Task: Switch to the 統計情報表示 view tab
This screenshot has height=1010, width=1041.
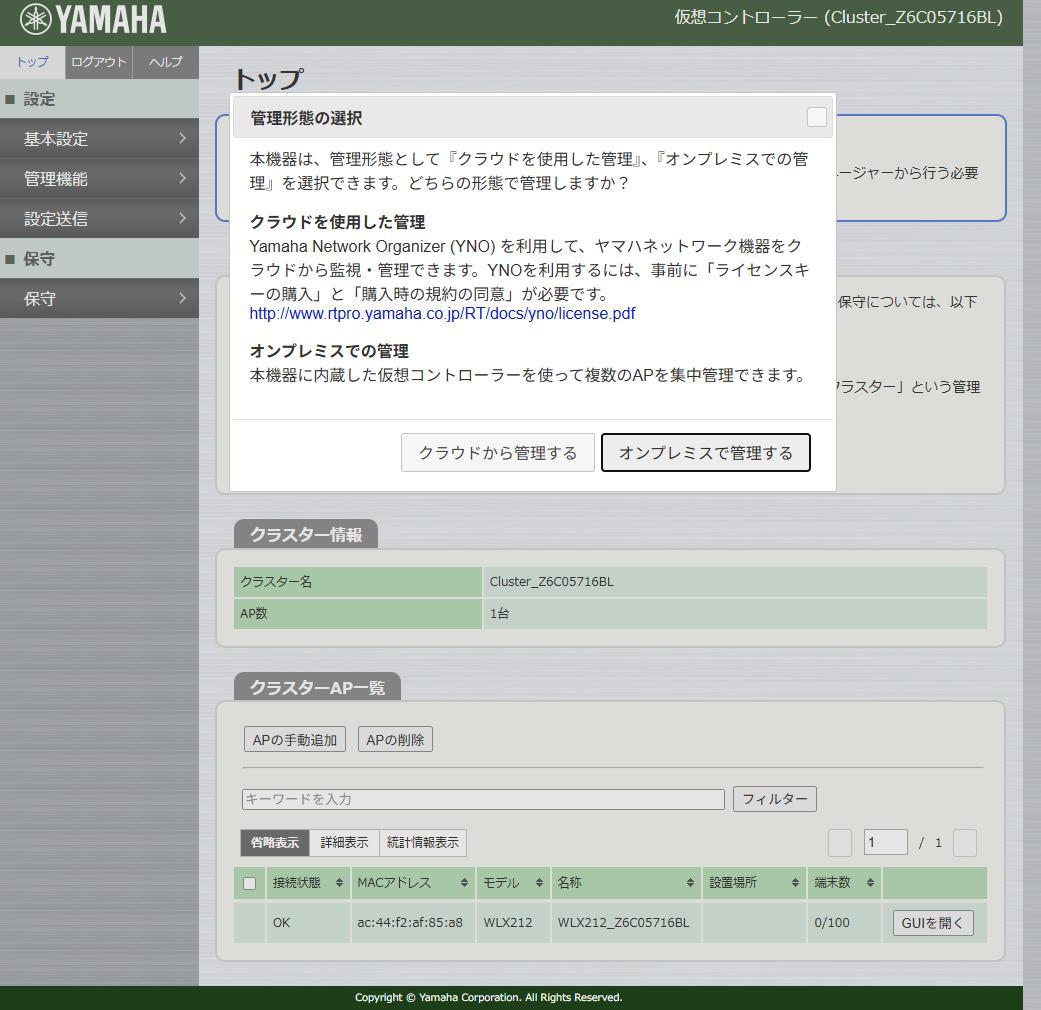Action: point(423,842)
